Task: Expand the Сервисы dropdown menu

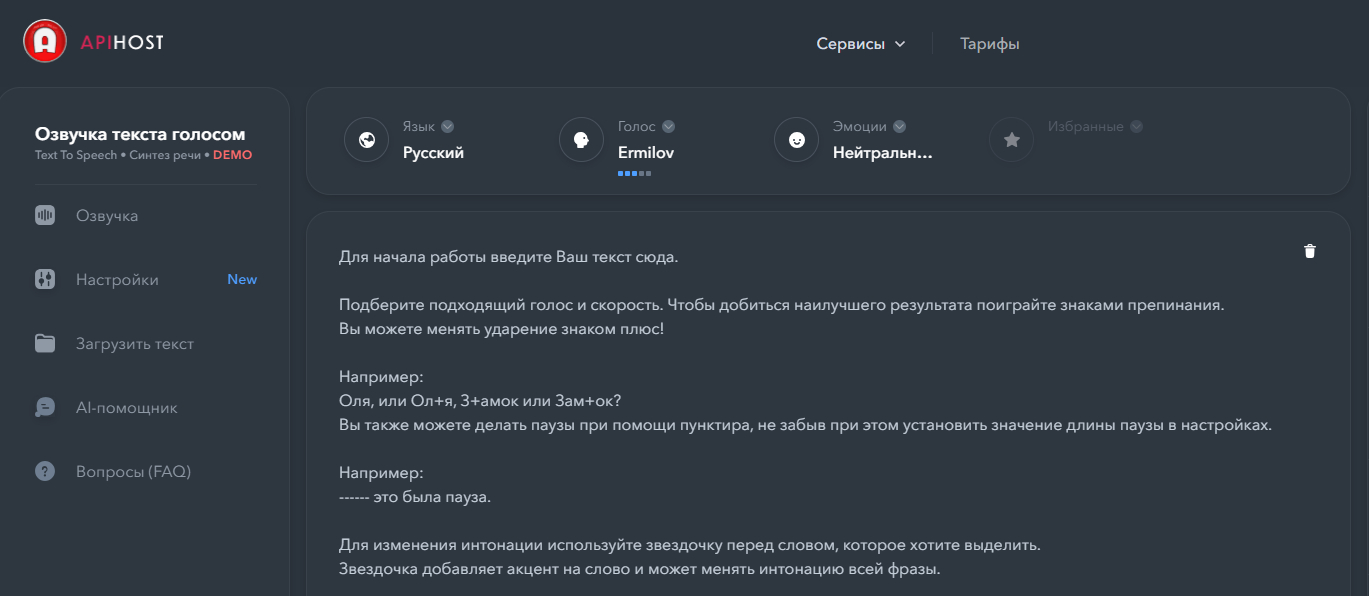Action: (860, 44)
